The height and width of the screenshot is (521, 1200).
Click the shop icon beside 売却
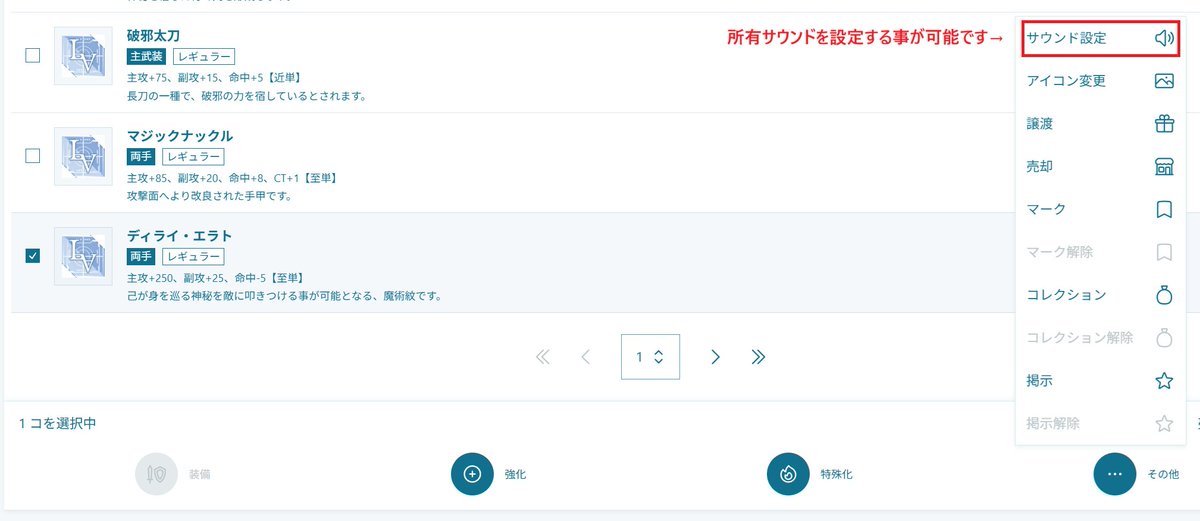click(x=1163, y=167)
